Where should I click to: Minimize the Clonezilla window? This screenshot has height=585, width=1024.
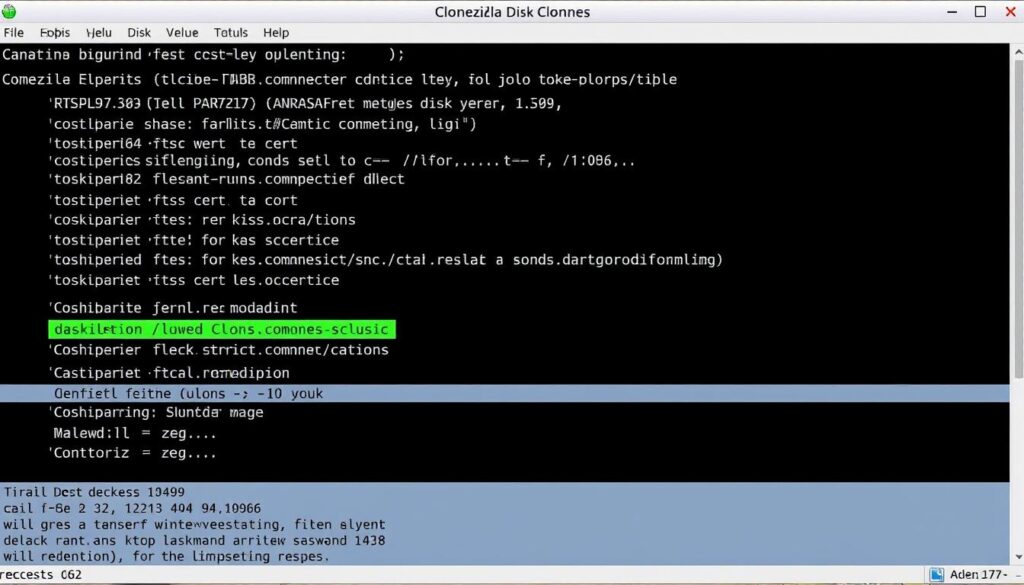(x=952, y=12)
